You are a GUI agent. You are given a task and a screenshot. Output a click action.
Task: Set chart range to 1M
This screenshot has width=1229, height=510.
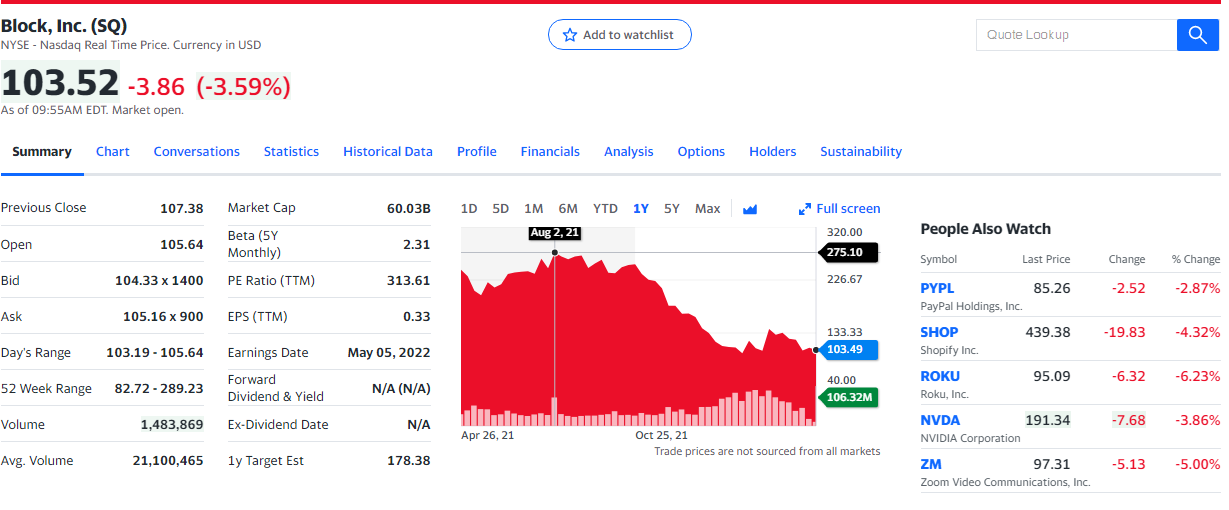(x=534, y=208)
